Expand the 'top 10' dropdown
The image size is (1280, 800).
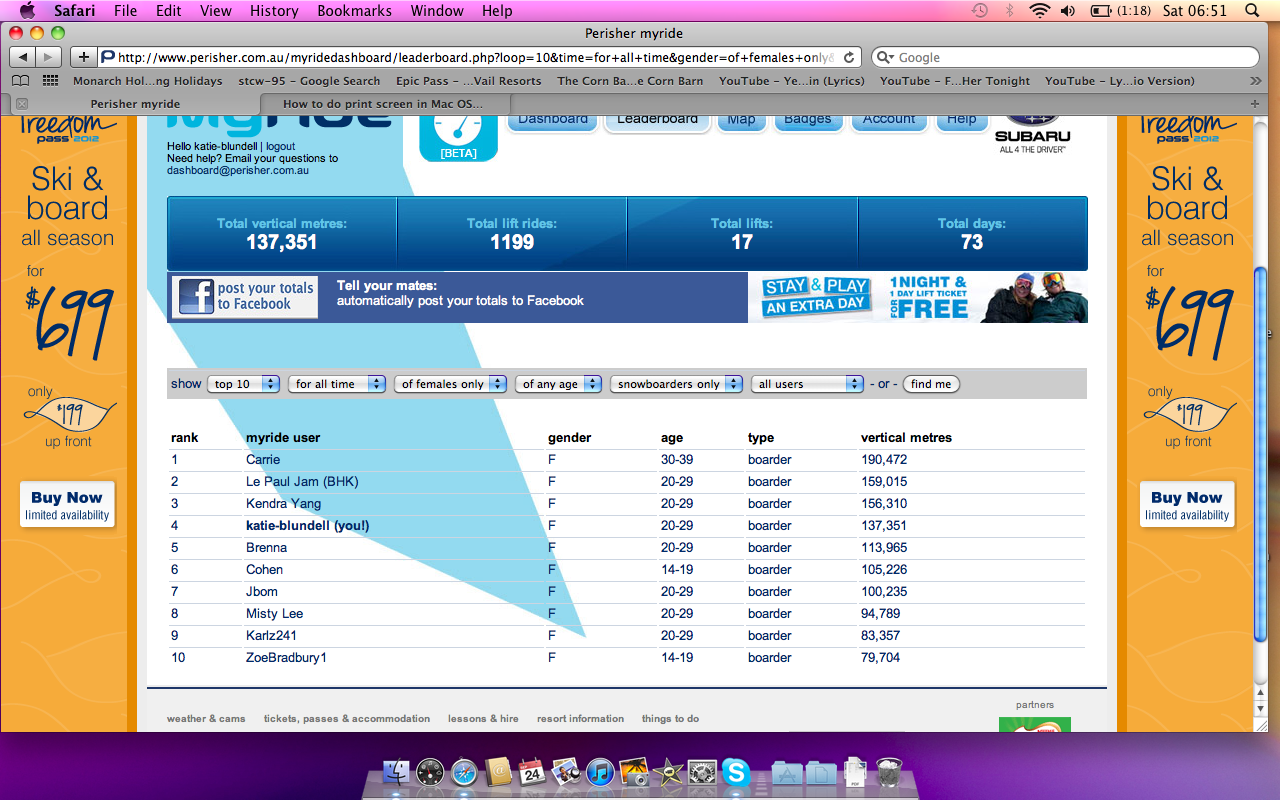(244, 384)
